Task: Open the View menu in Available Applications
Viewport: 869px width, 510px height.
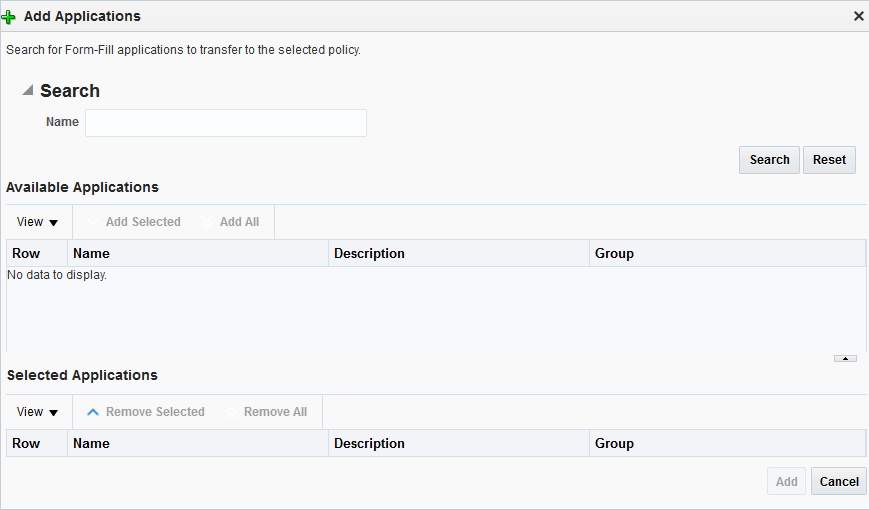Action: click(37, 222)
